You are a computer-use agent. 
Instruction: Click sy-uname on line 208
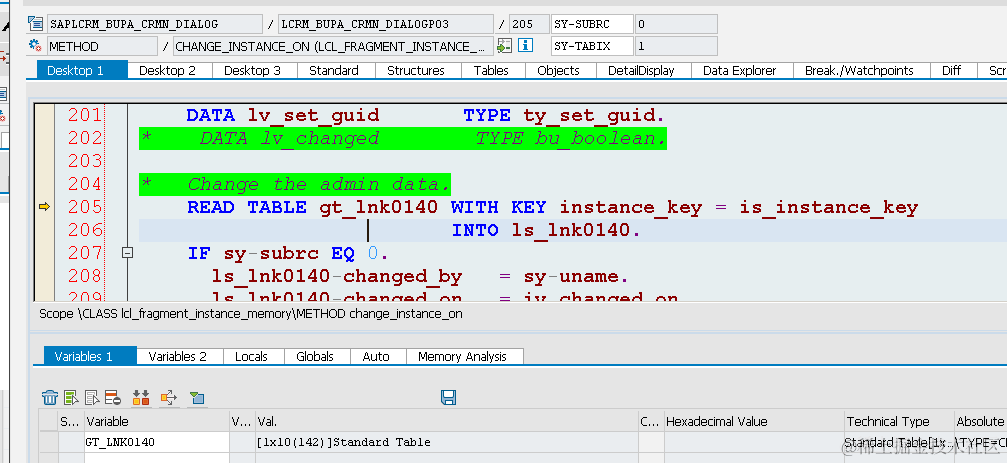click(572, 276)
